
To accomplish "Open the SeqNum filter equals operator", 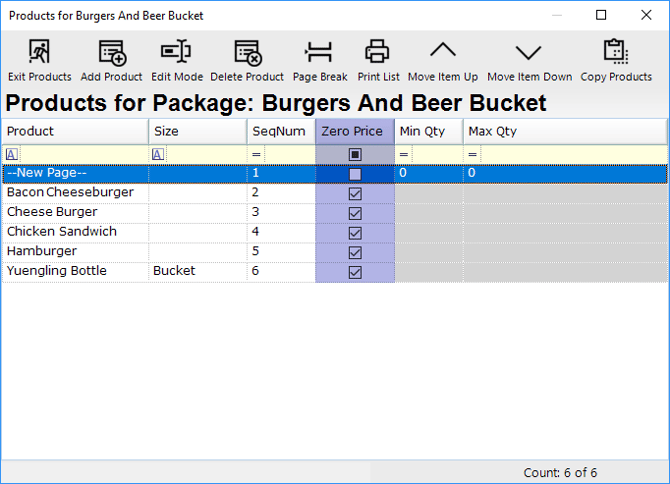I will [x=256, y=154].
